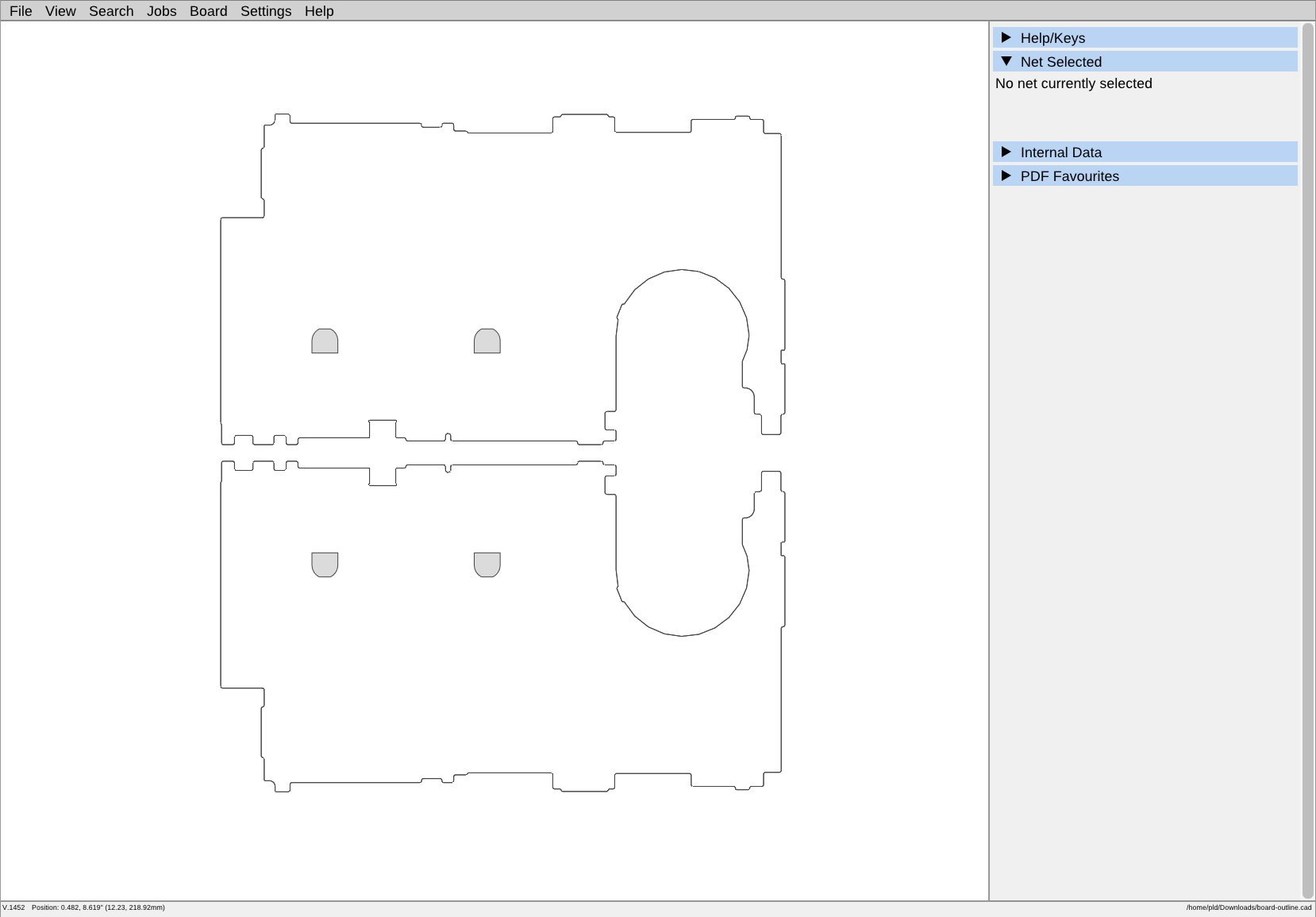Click the arrow icon beside PDF Favourites
Screen dimensions: 1316x917
coord(1006,175)
